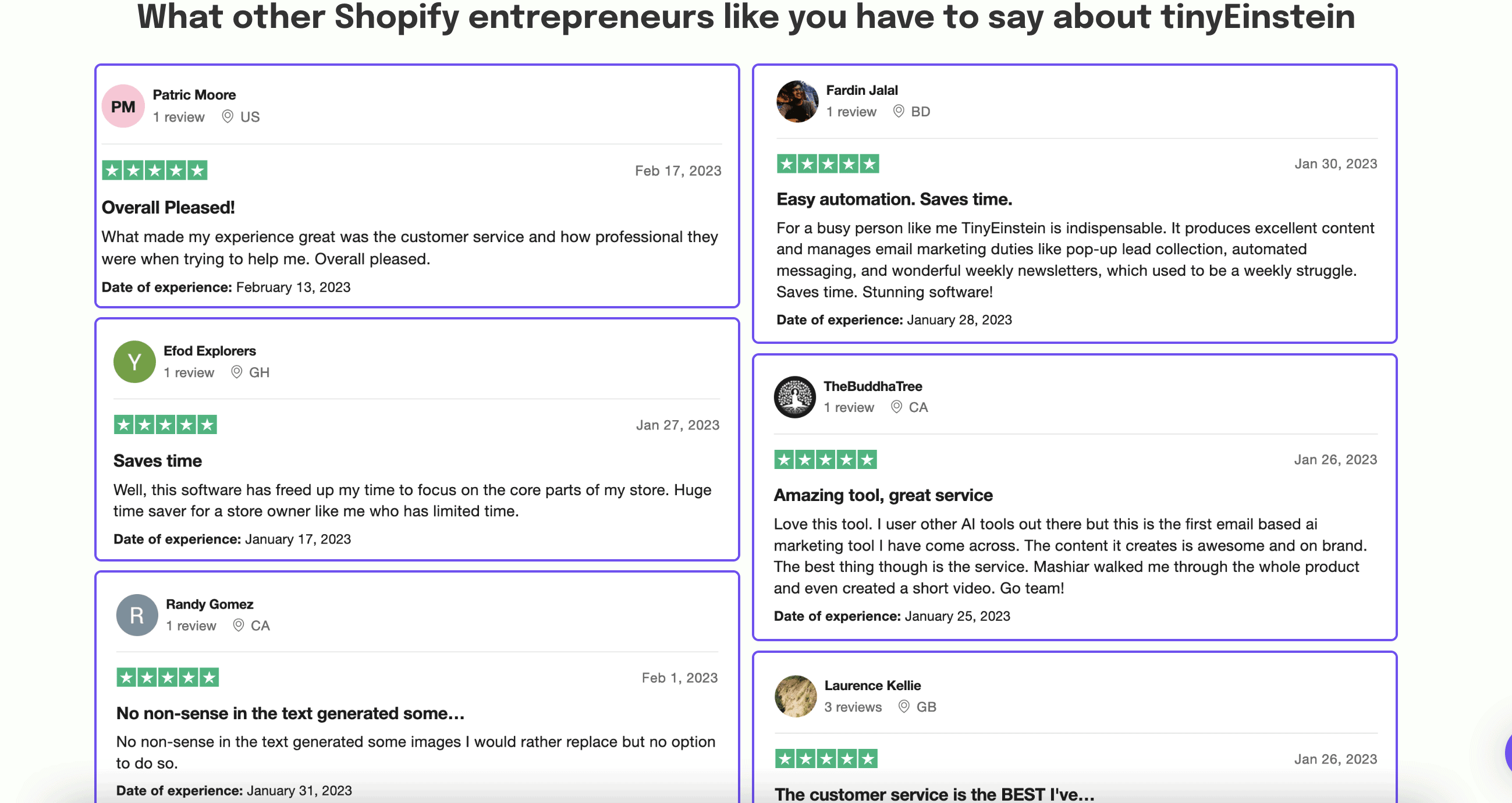The height and width of the screenshot is (803, 1512).
Task: Click Fardin Jalal's profile photo
Action: pos(797,102)
